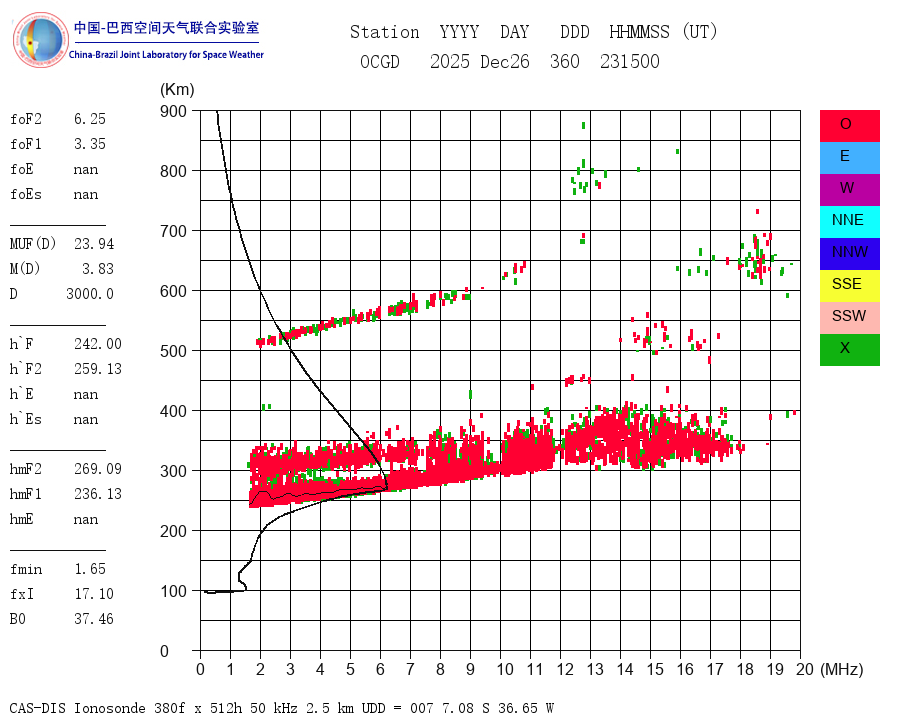Select the pink SSW legend swatch
The image size is (900, 720).
pos(849,318)
